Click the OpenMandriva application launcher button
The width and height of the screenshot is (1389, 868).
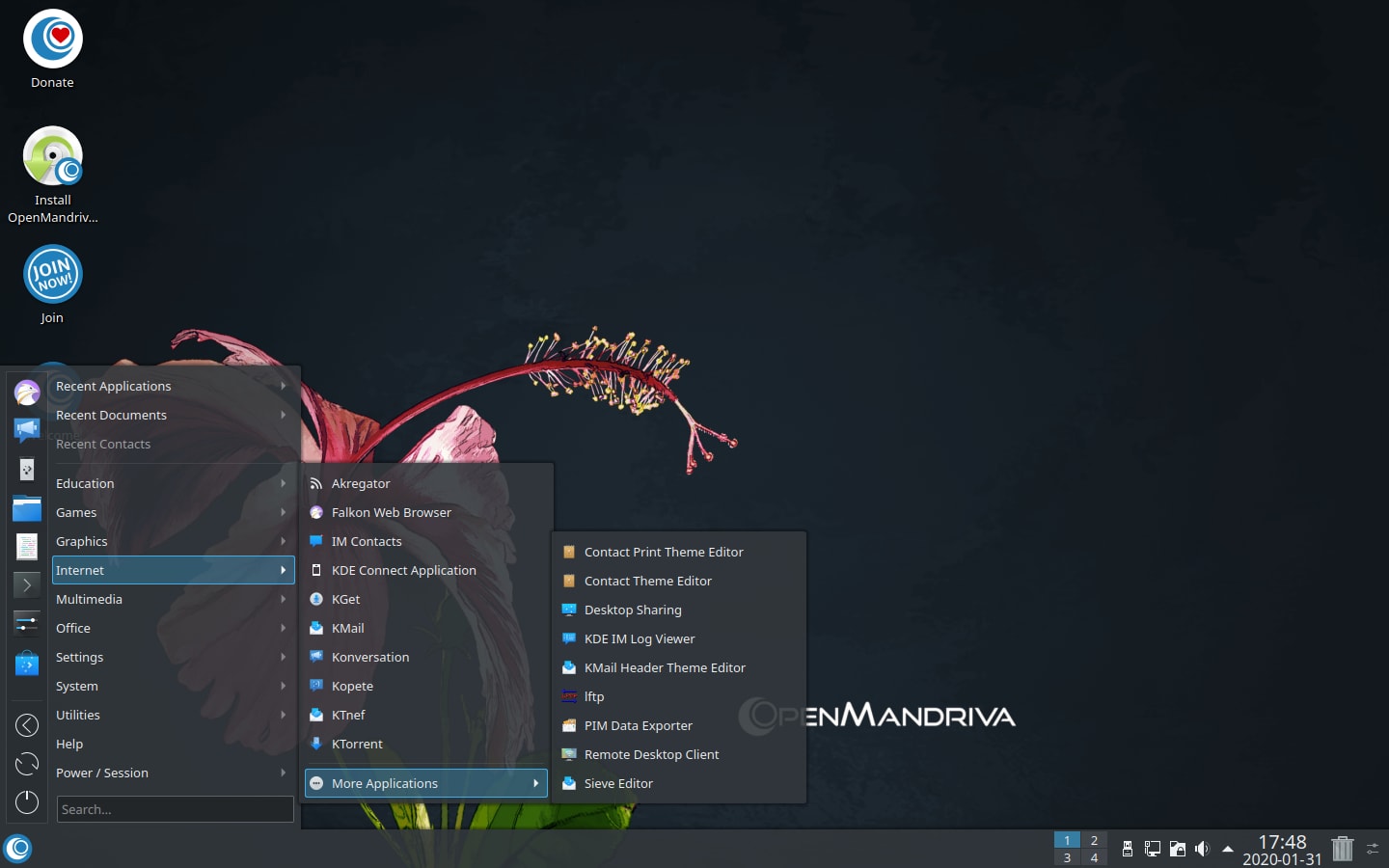pos(17,849)
